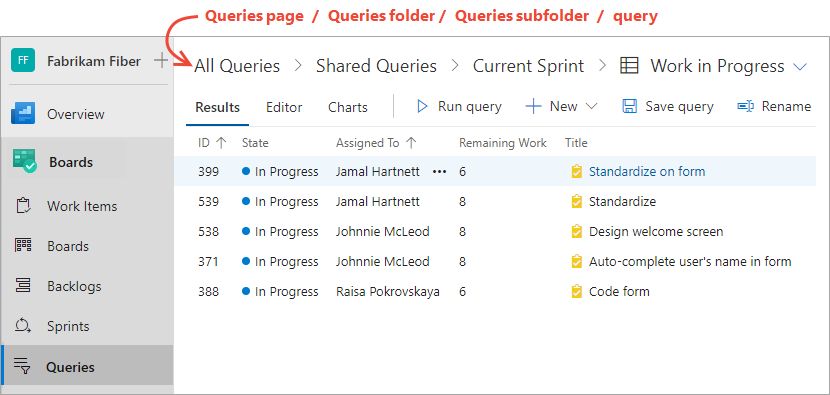Image resolution: width=830 pixels, height=395 pixels.
Task: Select the row with ID 538
Action: [x=495, y=232]
